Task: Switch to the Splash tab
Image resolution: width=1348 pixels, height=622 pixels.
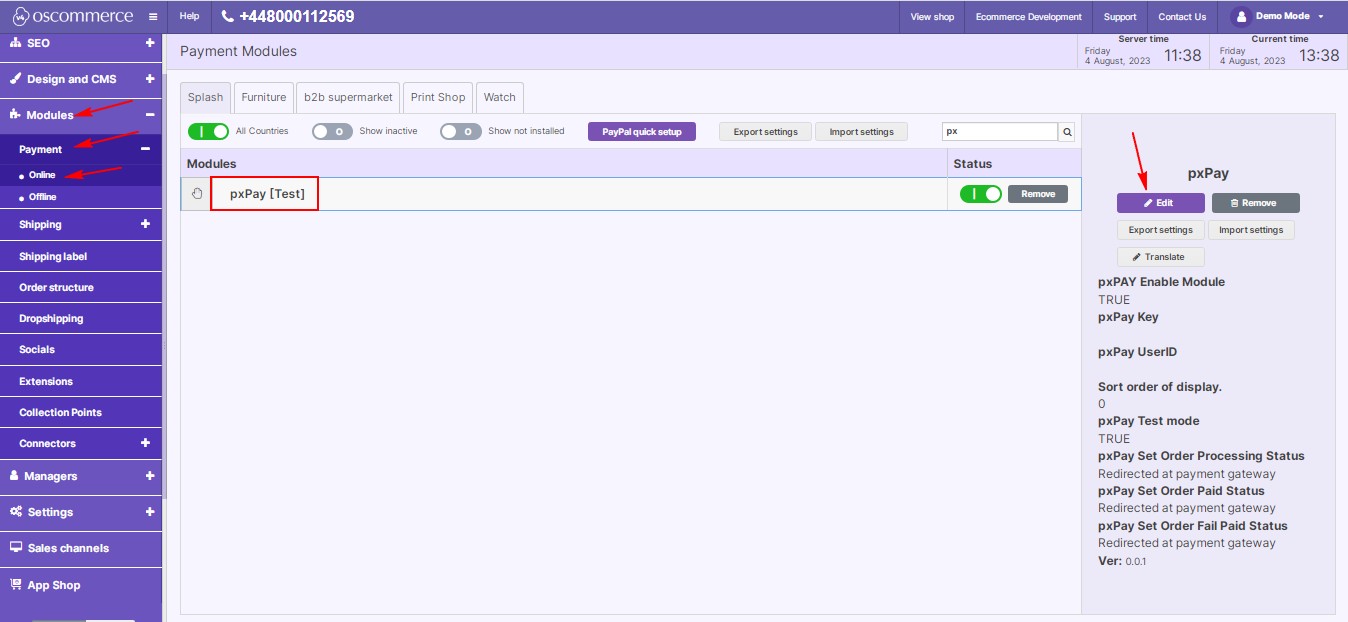Action: 206,97
